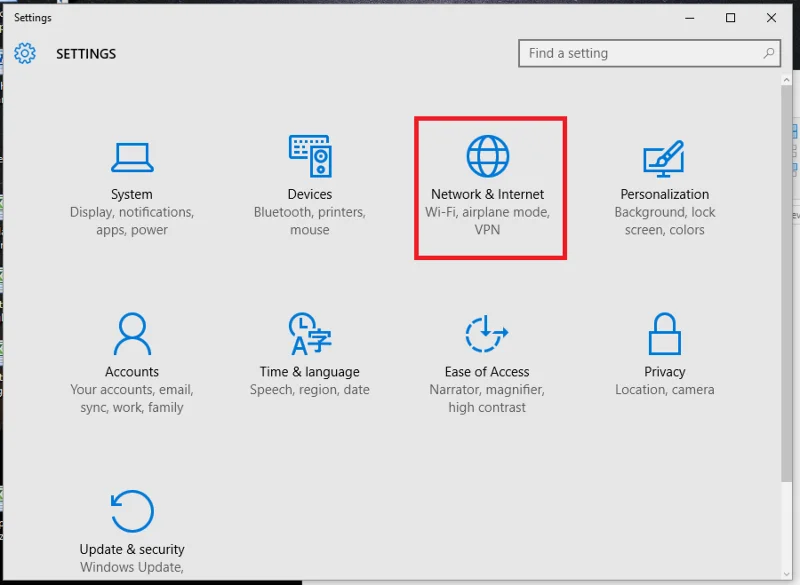Close the Settings window
This screenshot has height=585, width=800.
coord(771,18)
